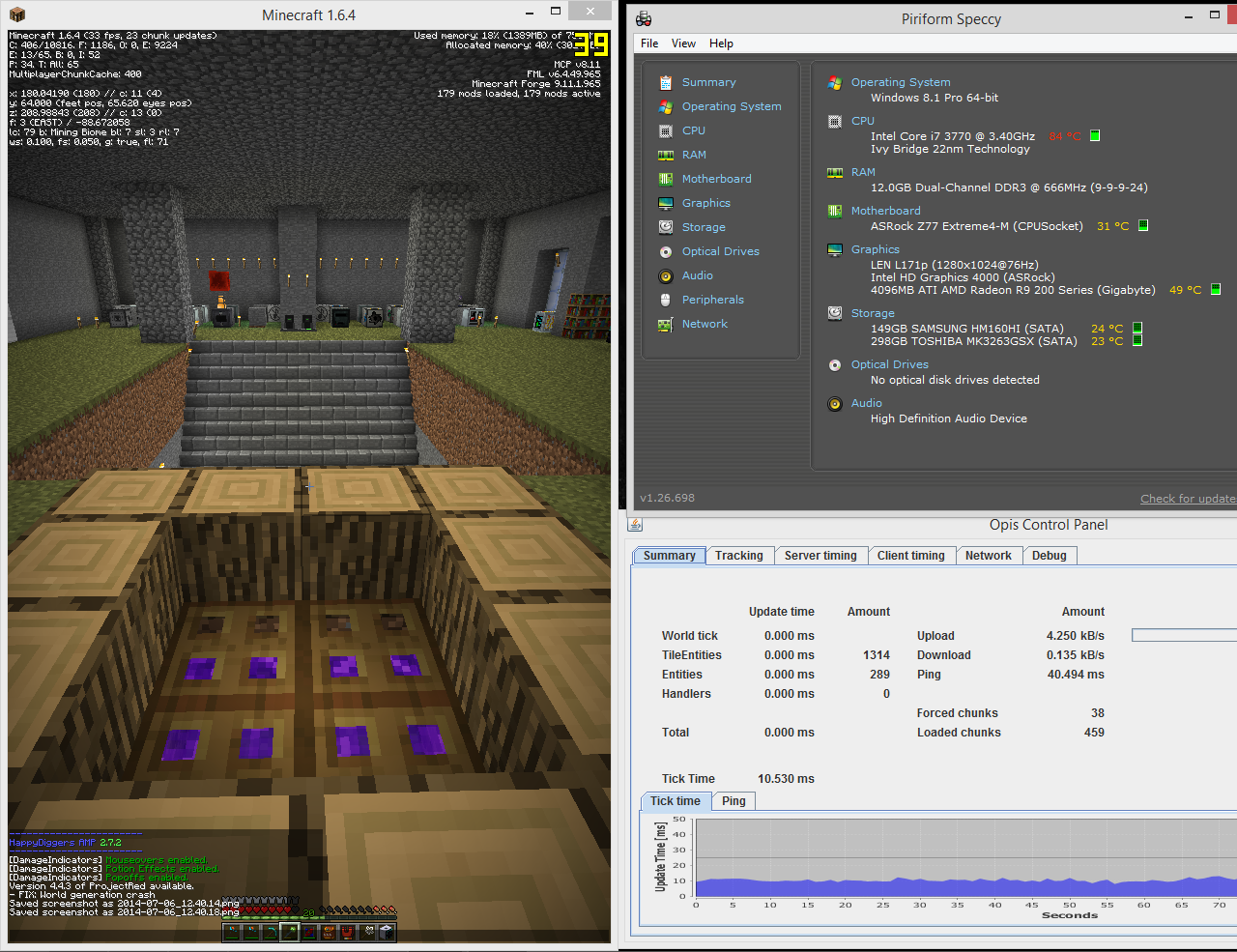Viewport: 1237px width, 952px height.
Task: Click the Tick time update graph
Action: [x=965, y=858]
